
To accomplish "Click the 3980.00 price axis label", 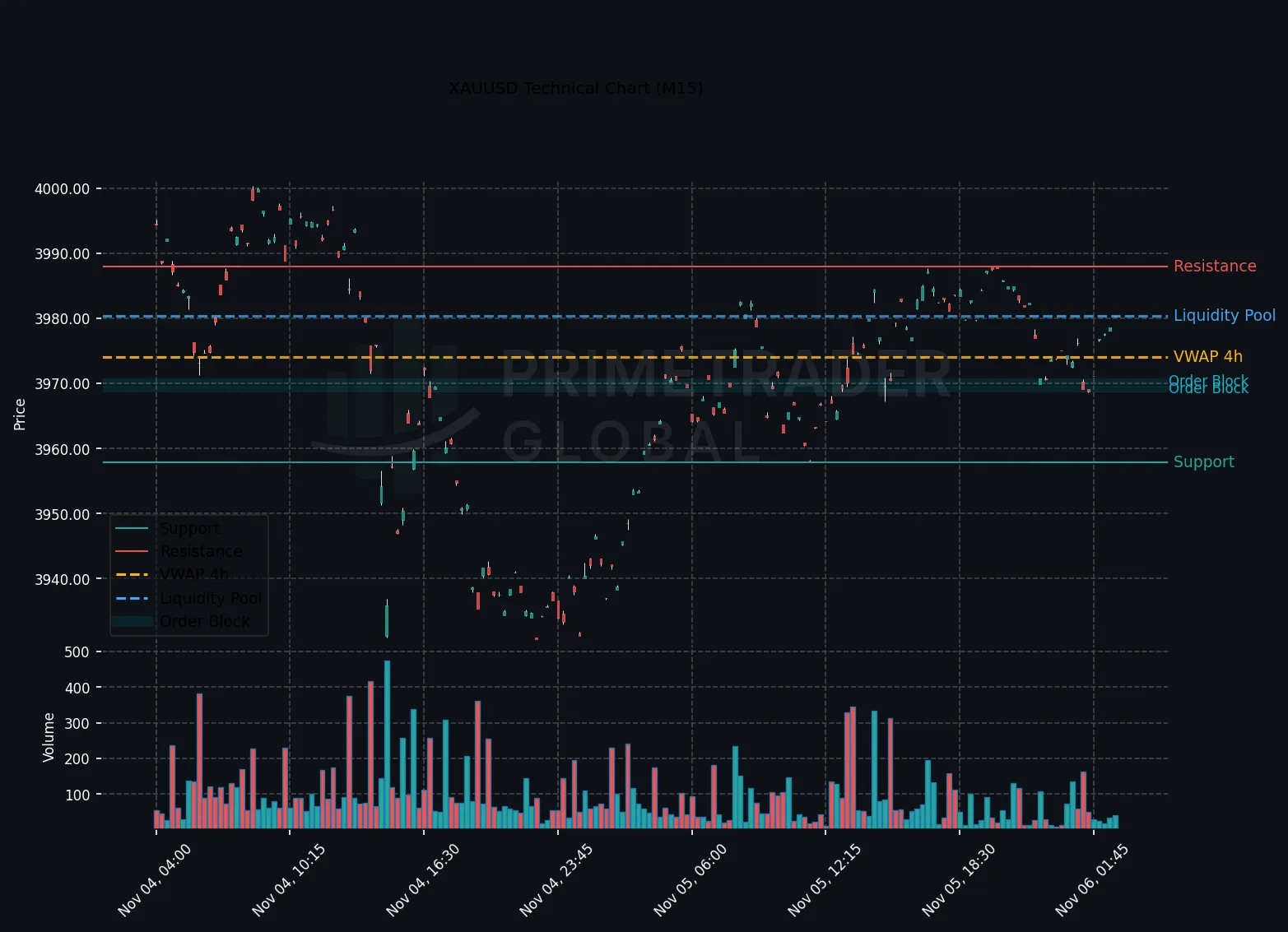I will click(62, 319).
